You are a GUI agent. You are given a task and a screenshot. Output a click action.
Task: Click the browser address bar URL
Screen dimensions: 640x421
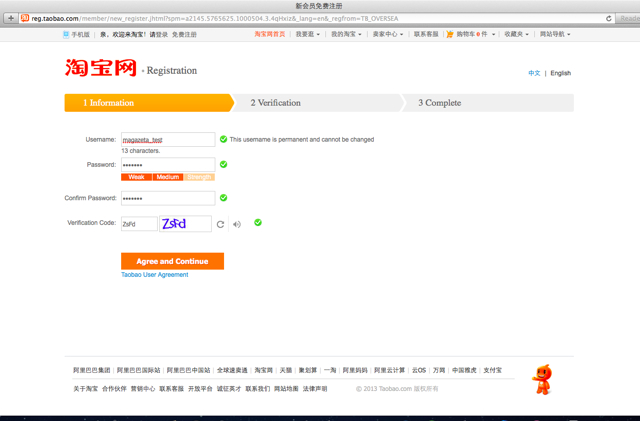(x=215, y=18)
